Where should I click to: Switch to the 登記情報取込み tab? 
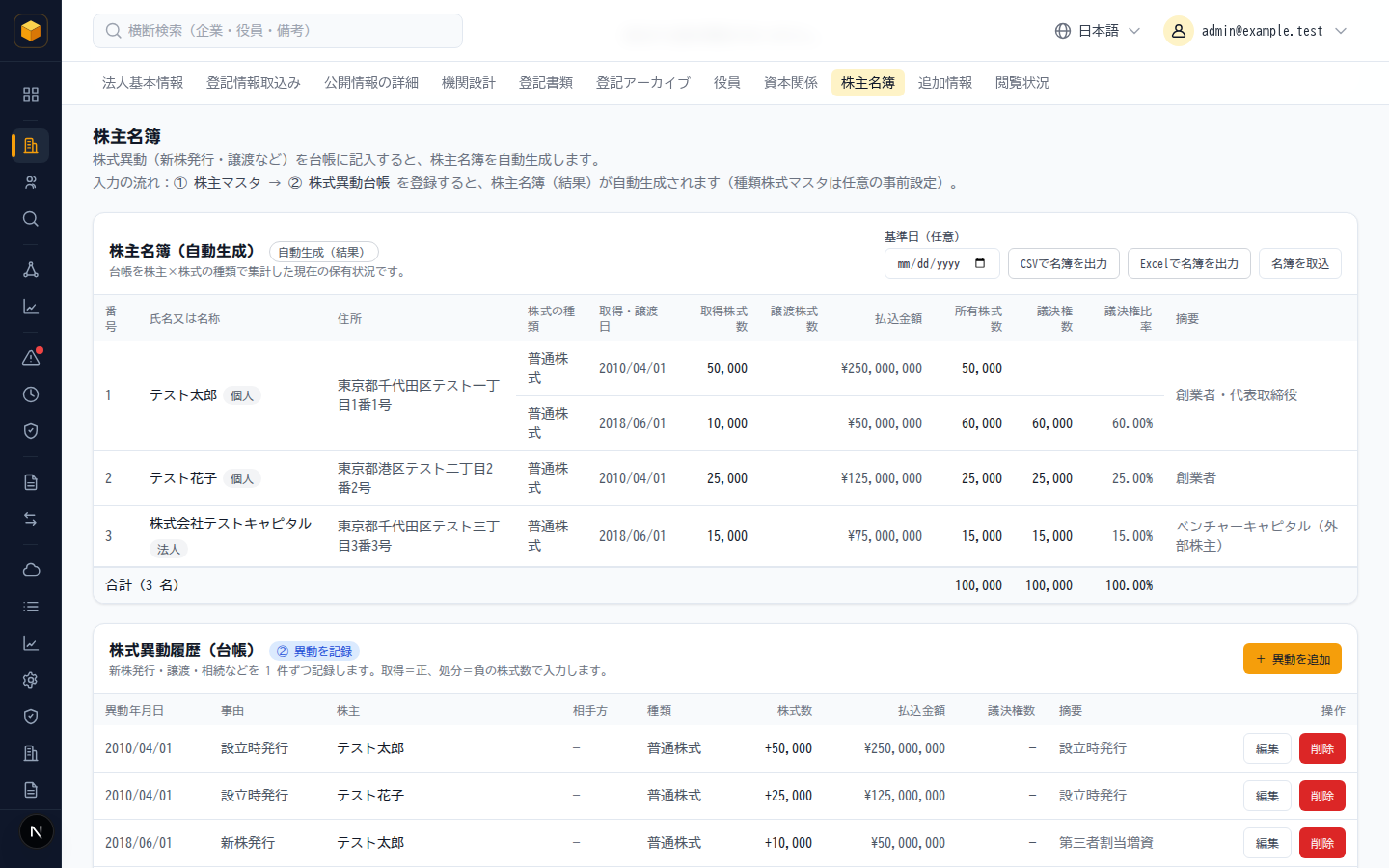tap(254, 83)
